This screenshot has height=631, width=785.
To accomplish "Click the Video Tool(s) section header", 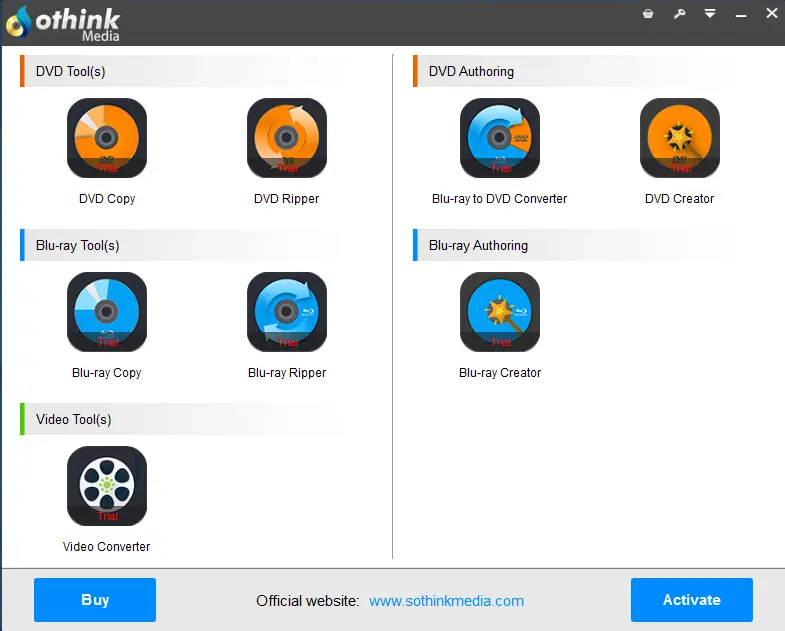I will pyautogui.click(x=74, y=420).
